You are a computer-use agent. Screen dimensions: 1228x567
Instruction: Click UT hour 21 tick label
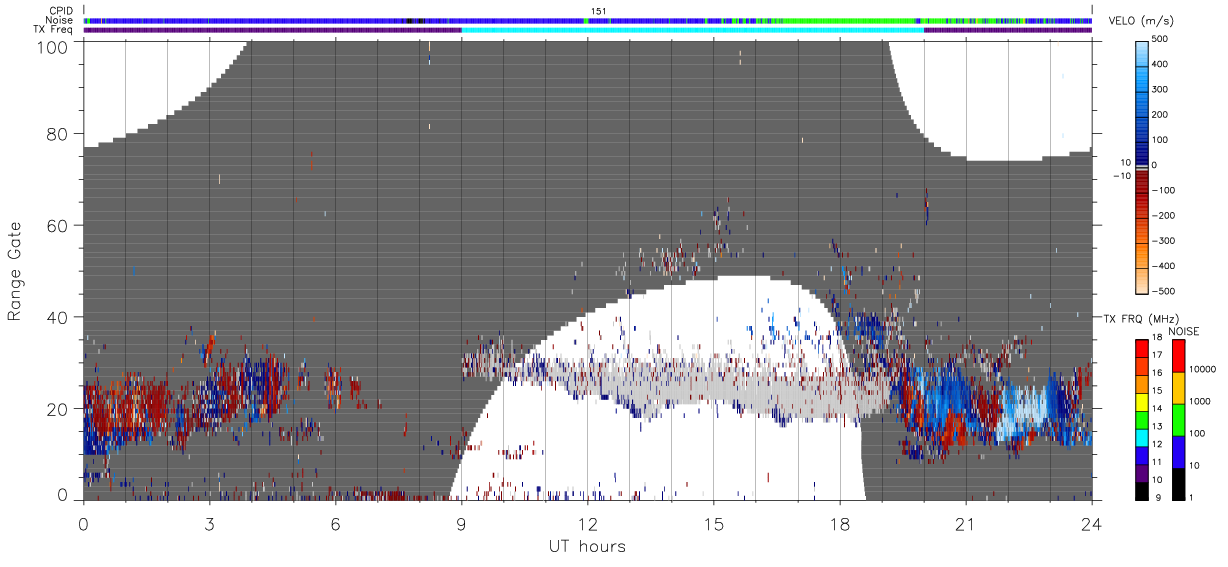[x=965, y=523]
